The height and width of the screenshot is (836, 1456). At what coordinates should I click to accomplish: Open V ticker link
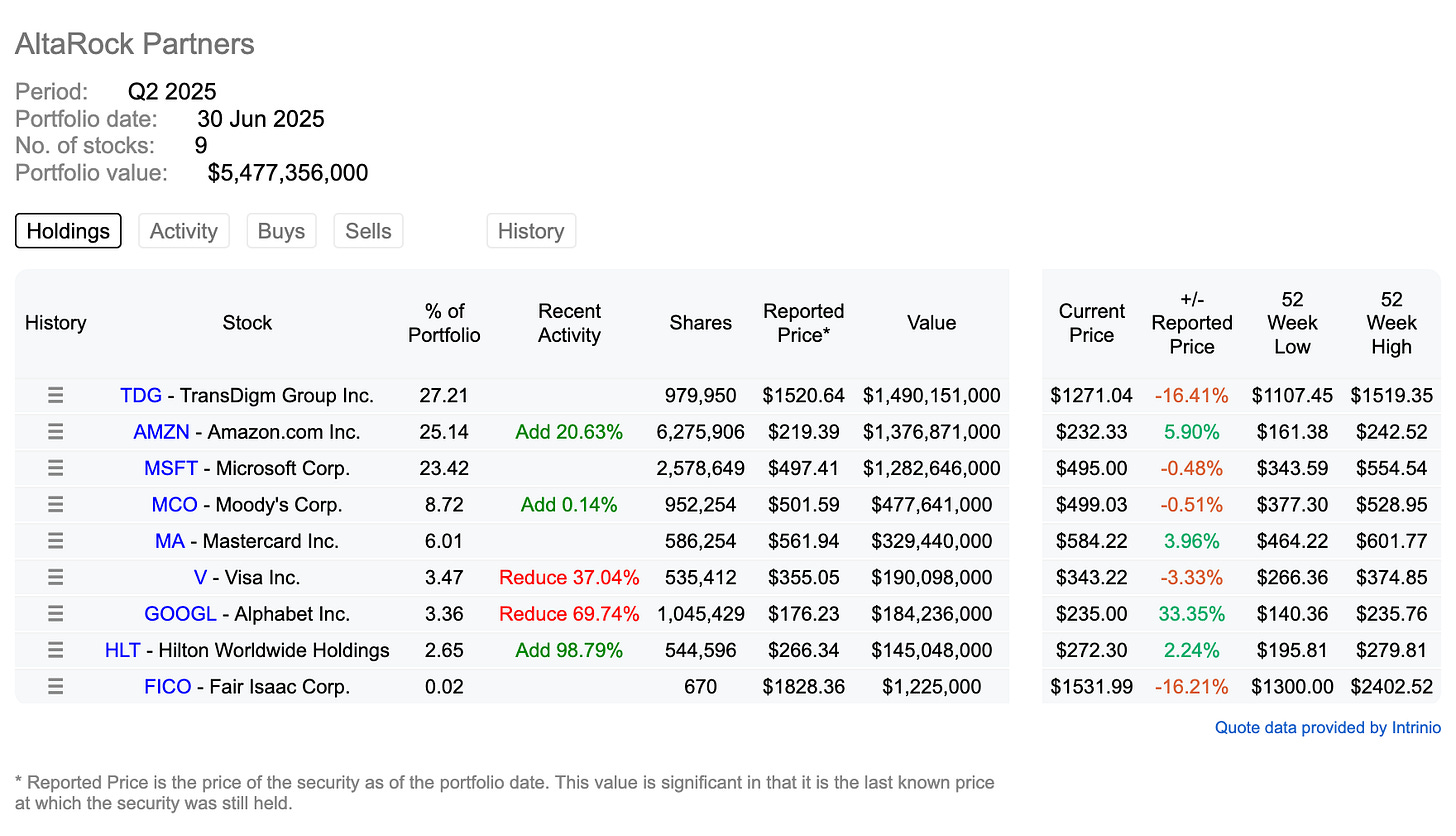(x=200, y=578)
